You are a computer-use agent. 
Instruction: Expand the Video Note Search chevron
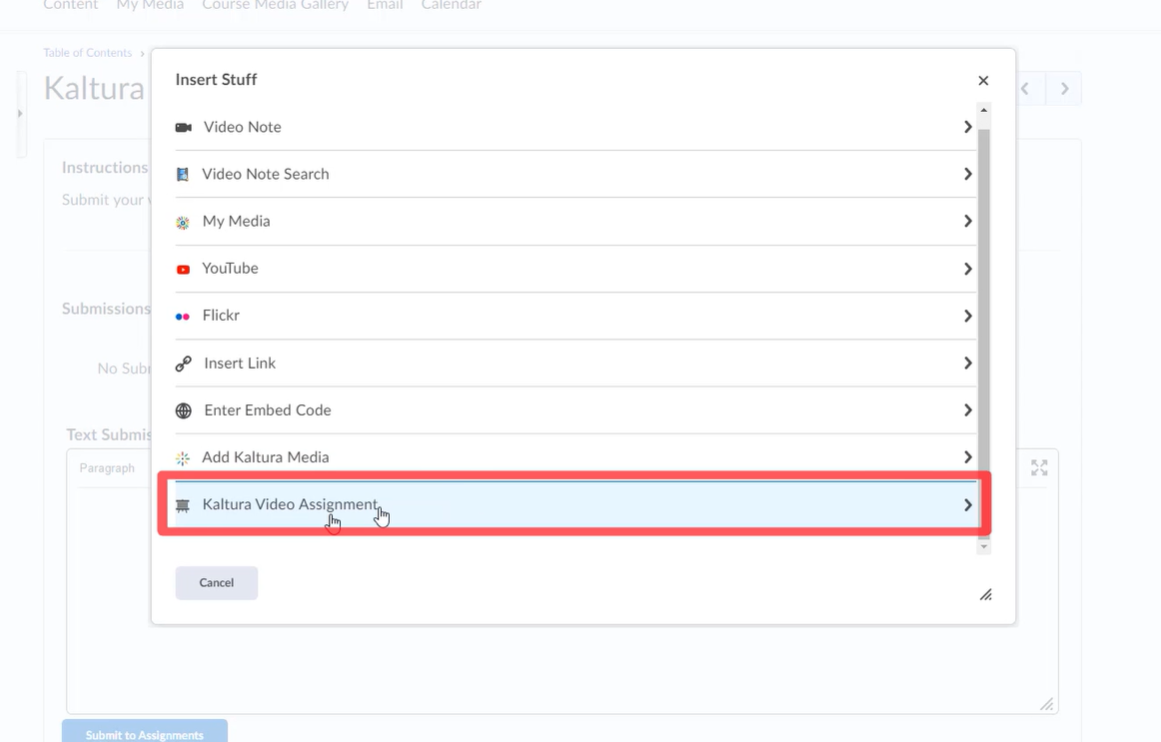point(967,174)
